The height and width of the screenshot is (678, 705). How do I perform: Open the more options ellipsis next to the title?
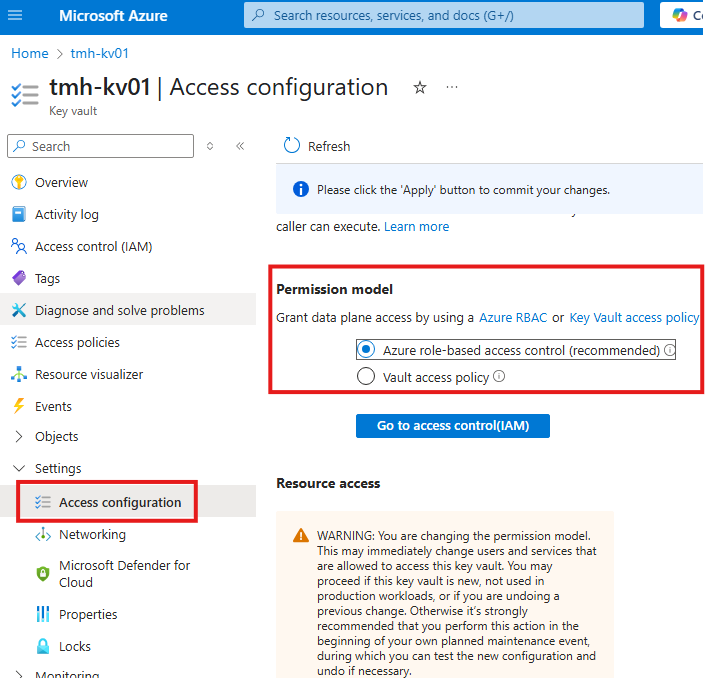pyautogui.click(x=452, y=87)
